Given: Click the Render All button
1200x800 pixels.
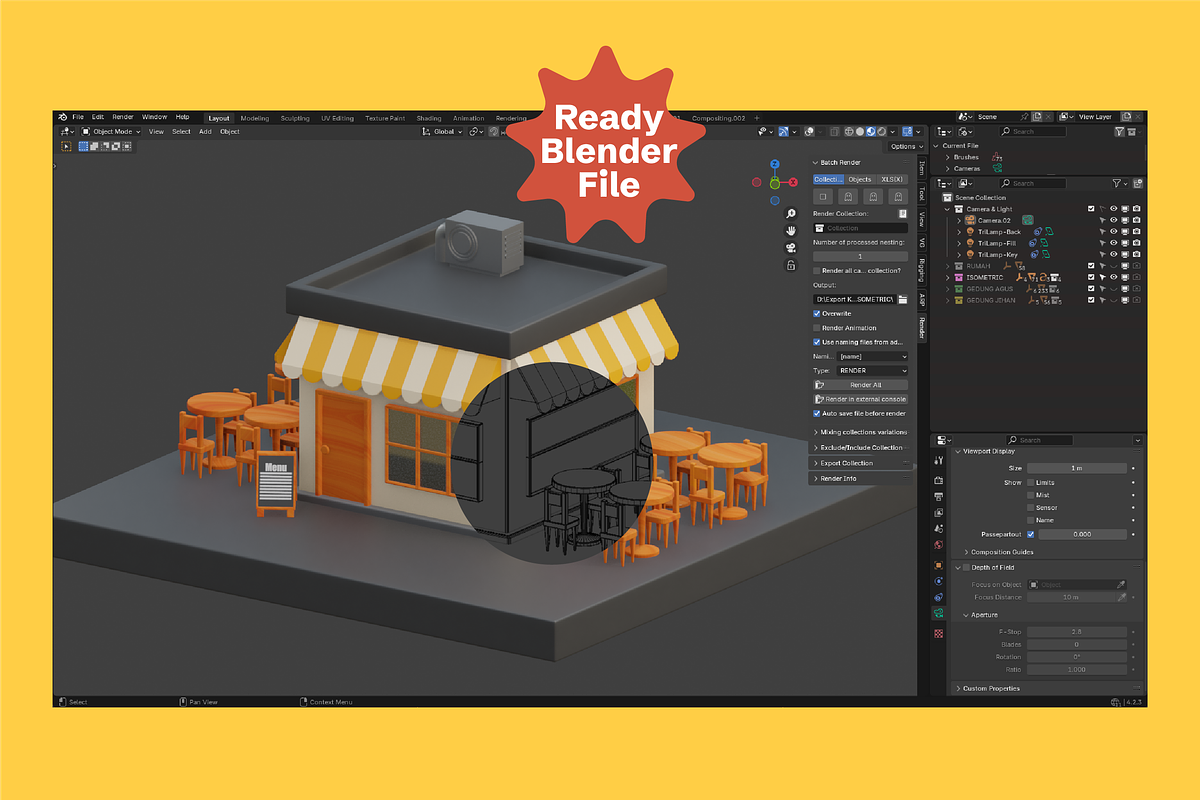Looking at the screenshot, I should [860, 384].
